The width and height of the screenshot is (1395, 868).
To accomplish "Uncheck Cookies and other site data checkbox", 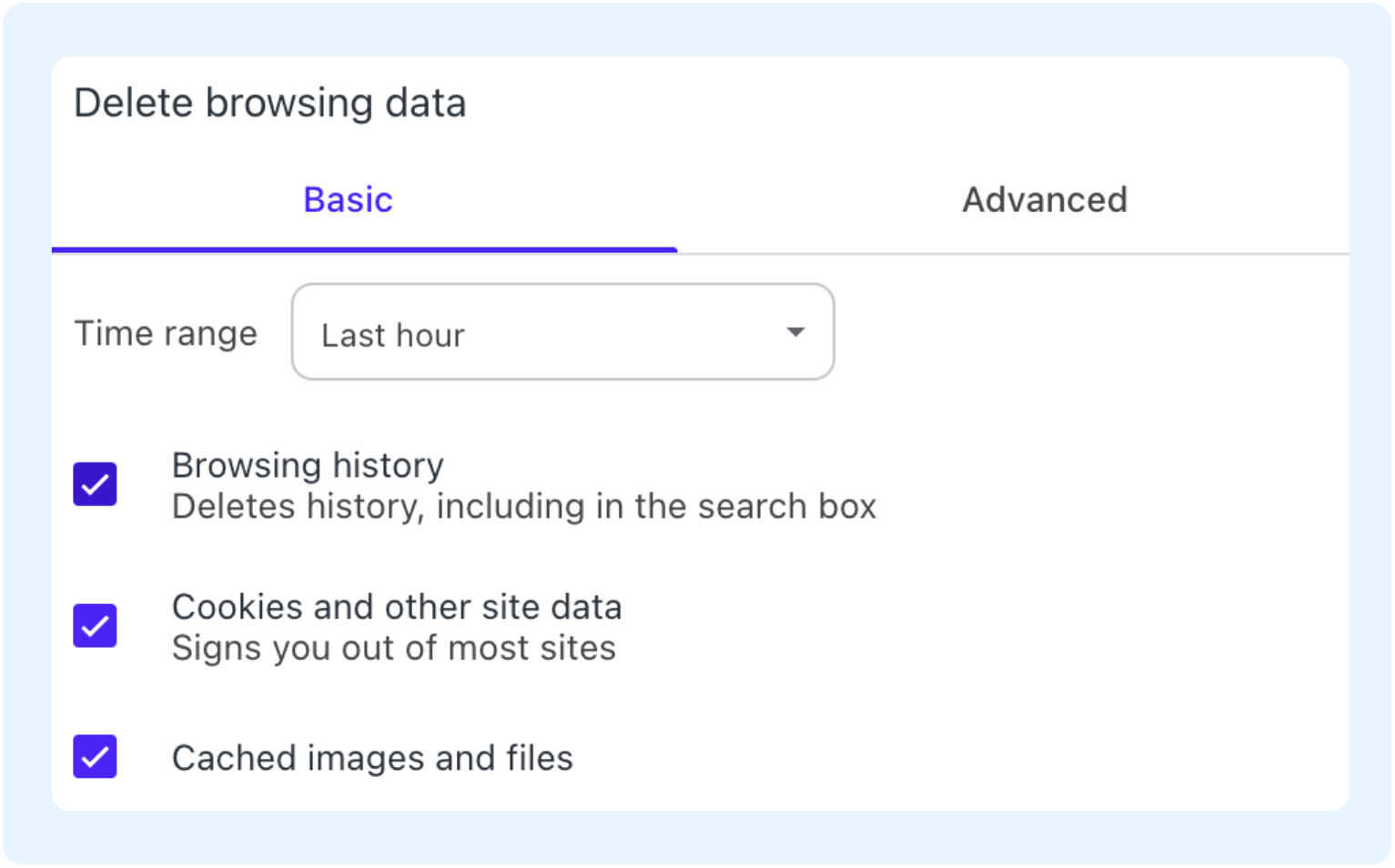I will click(96, 626).
